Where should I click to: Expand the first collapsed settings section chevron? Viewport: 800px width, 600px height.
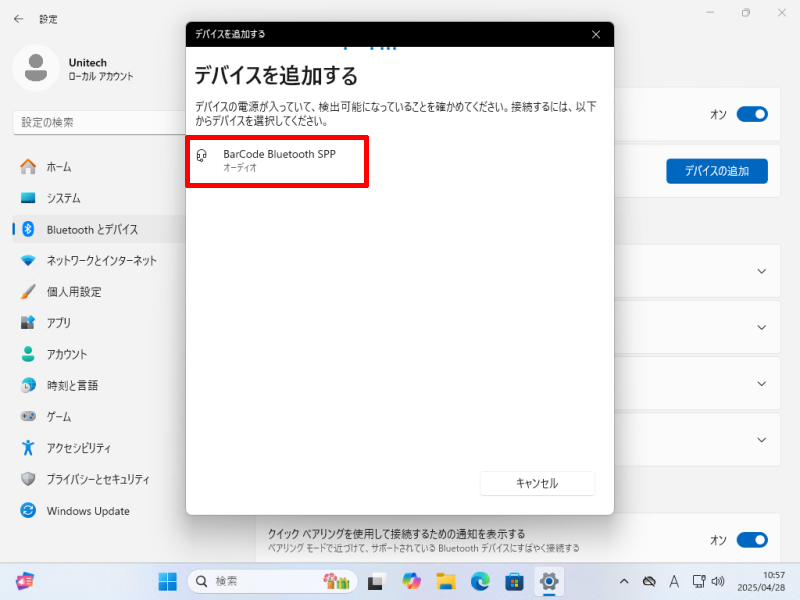761,271
